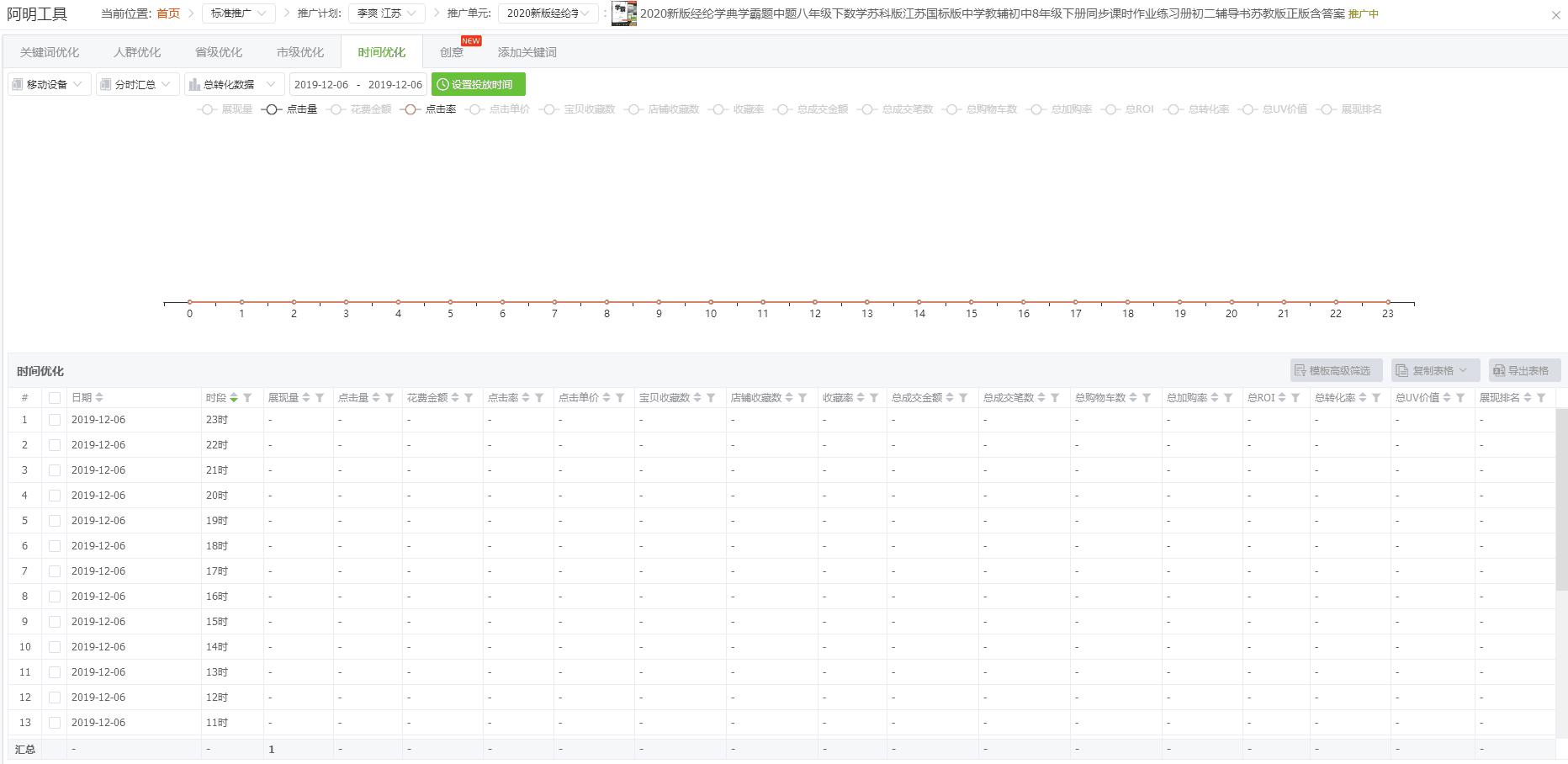
Task: Click the 模板高级筛选 button
Action: point(1337,370)
